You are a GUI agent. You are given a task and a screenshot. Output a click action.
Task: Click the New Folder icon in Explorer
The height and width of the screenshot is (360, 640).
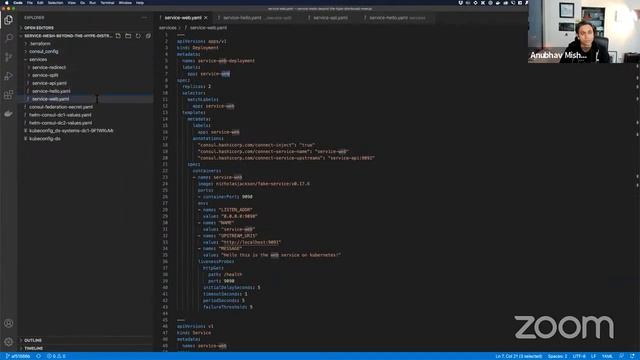[x=128, y=36]
